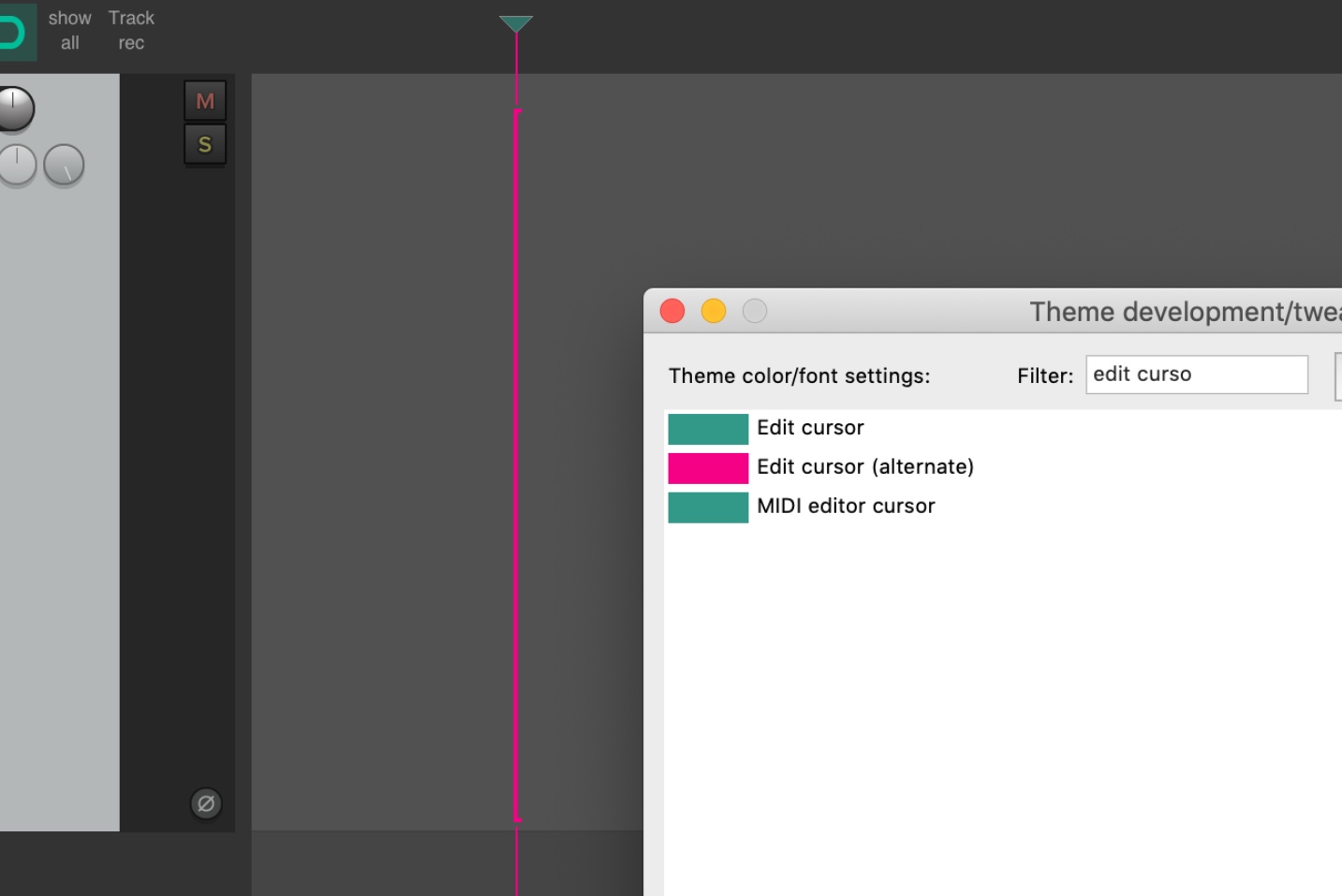Click the 'Track rec' toolbar item
This screenshot has width=1342, height=896.
(131, 29)
